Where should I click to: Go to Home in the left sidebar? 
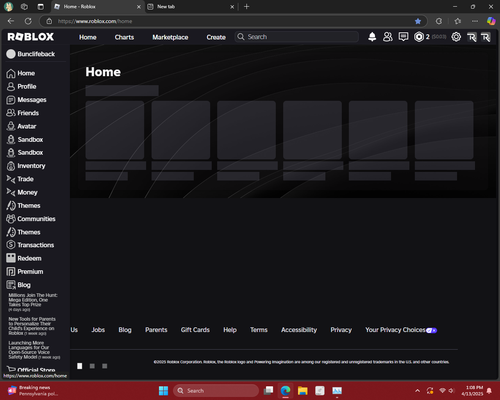coord(21,73)
